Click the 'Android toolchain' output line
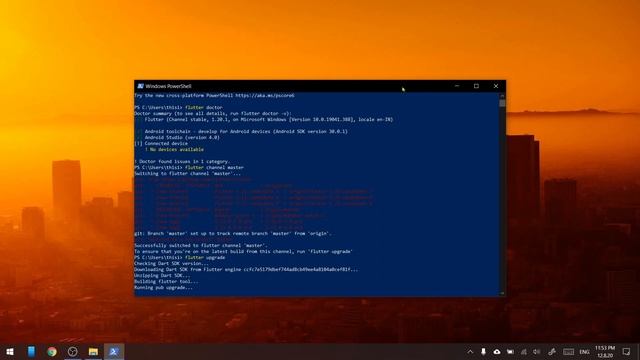 [x=246, y=131]
